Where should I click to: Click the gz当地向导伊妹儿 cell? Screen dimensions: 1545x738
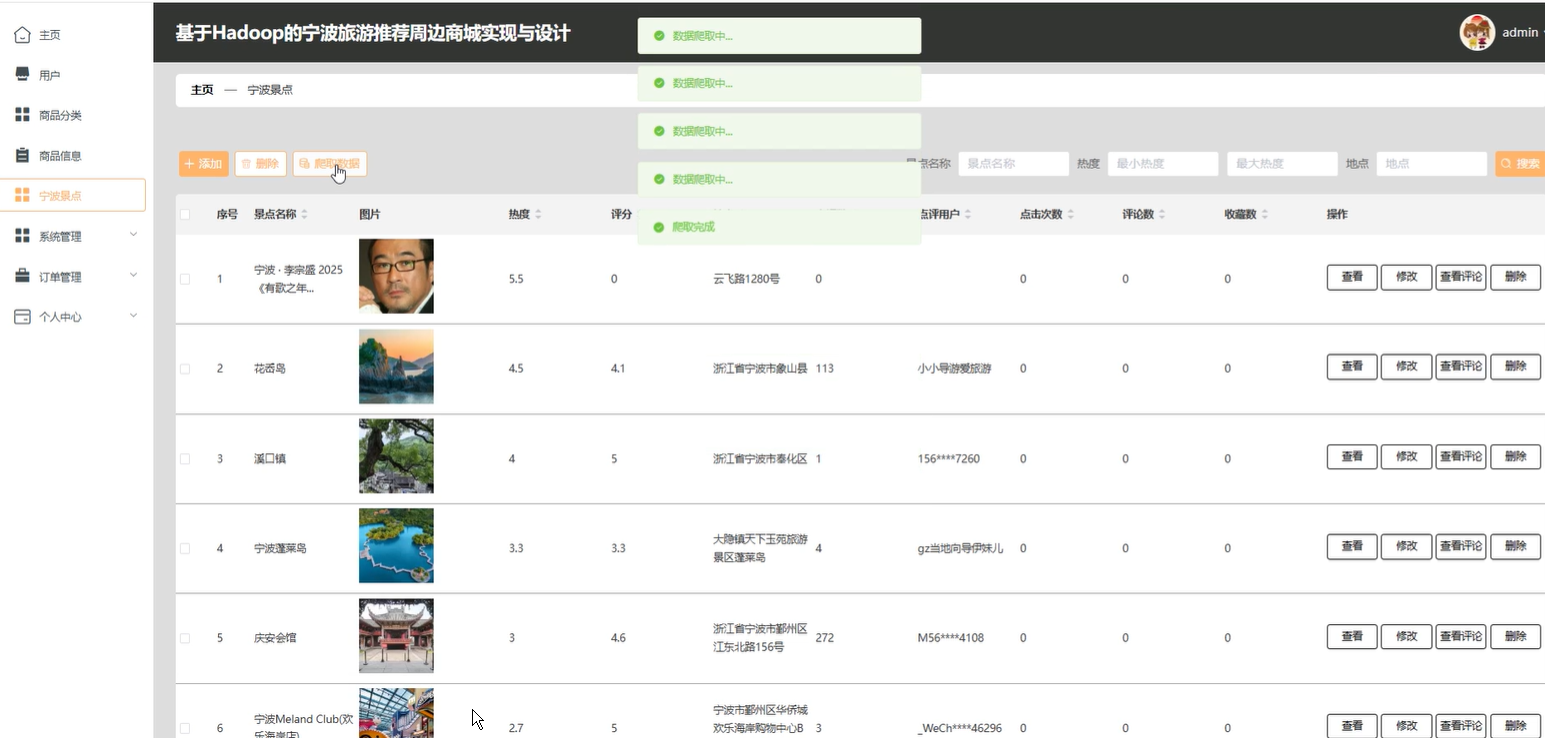click(x=960, y=548)
